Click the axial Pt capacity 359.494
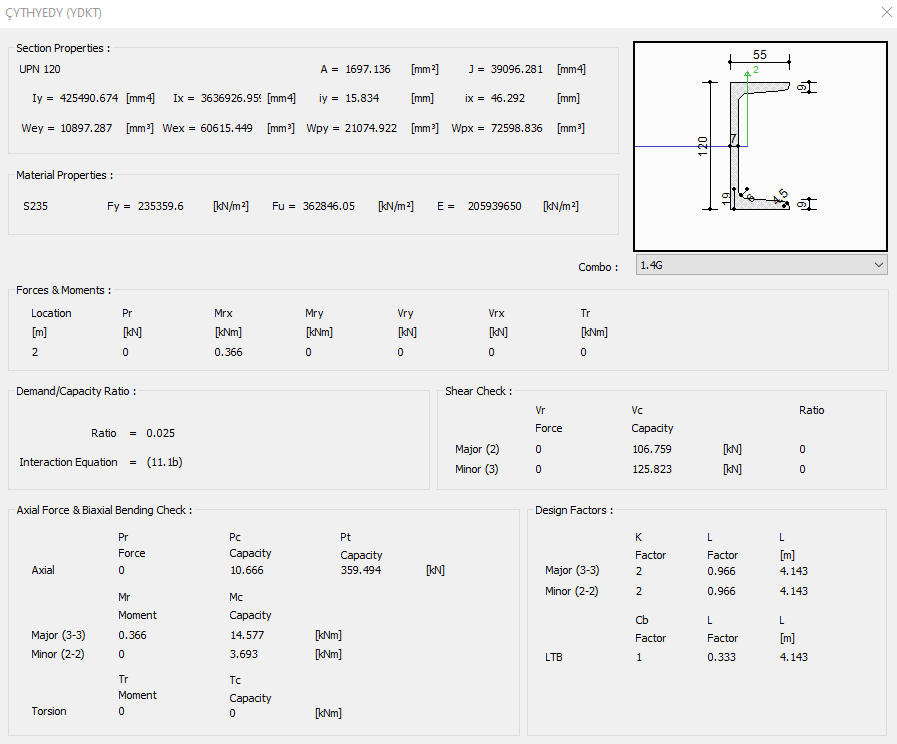The width and height of the screenshot is (897, 744). [x=361, y=571]
